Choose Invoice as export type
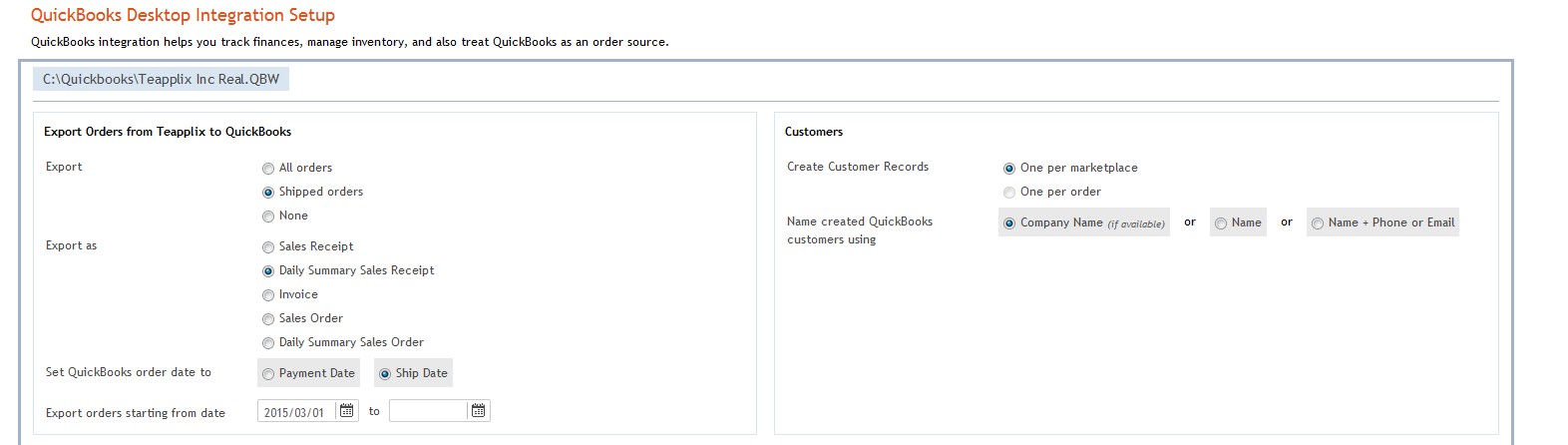The height and width of the screenshot is (445, 1568). pyautogui.click(x=268, y=295)
